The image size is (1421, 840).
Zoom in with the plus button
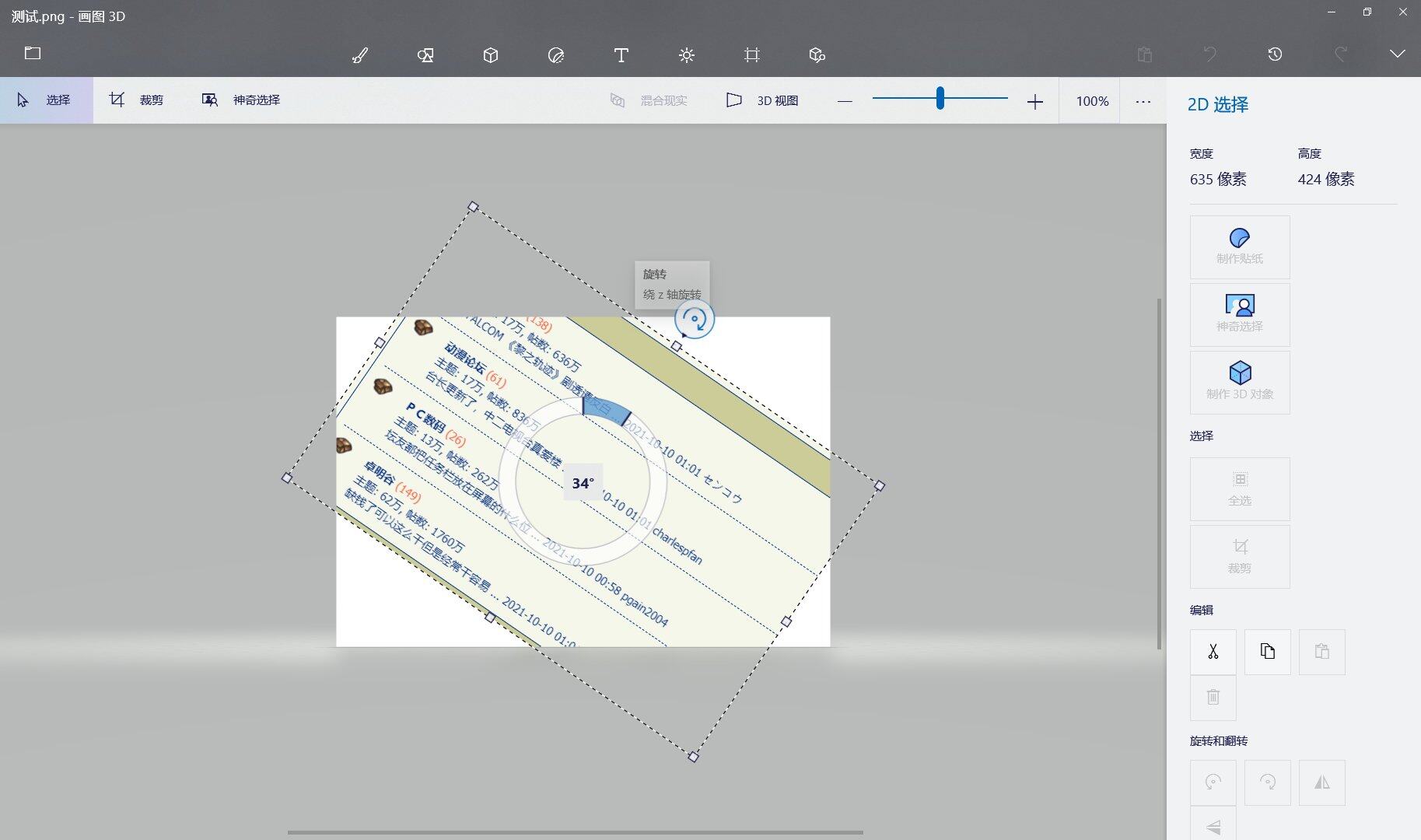click(1034, 101)
